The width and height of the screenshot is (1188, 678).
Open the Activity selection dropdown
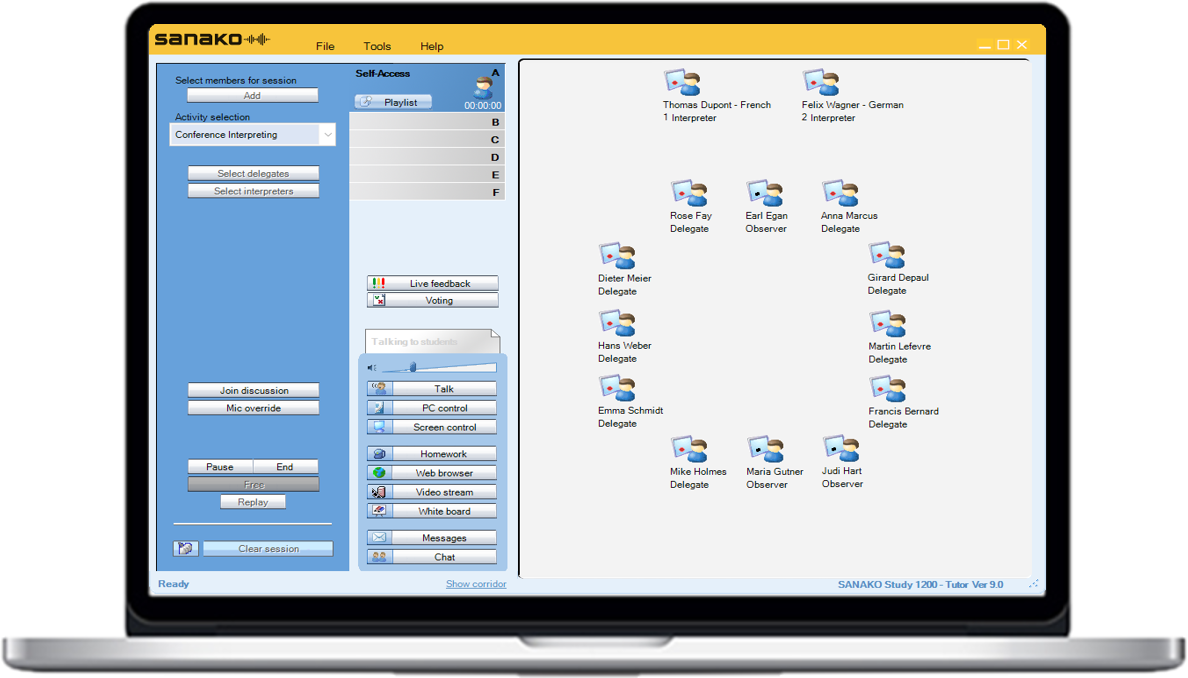click(x=327, y=135)
